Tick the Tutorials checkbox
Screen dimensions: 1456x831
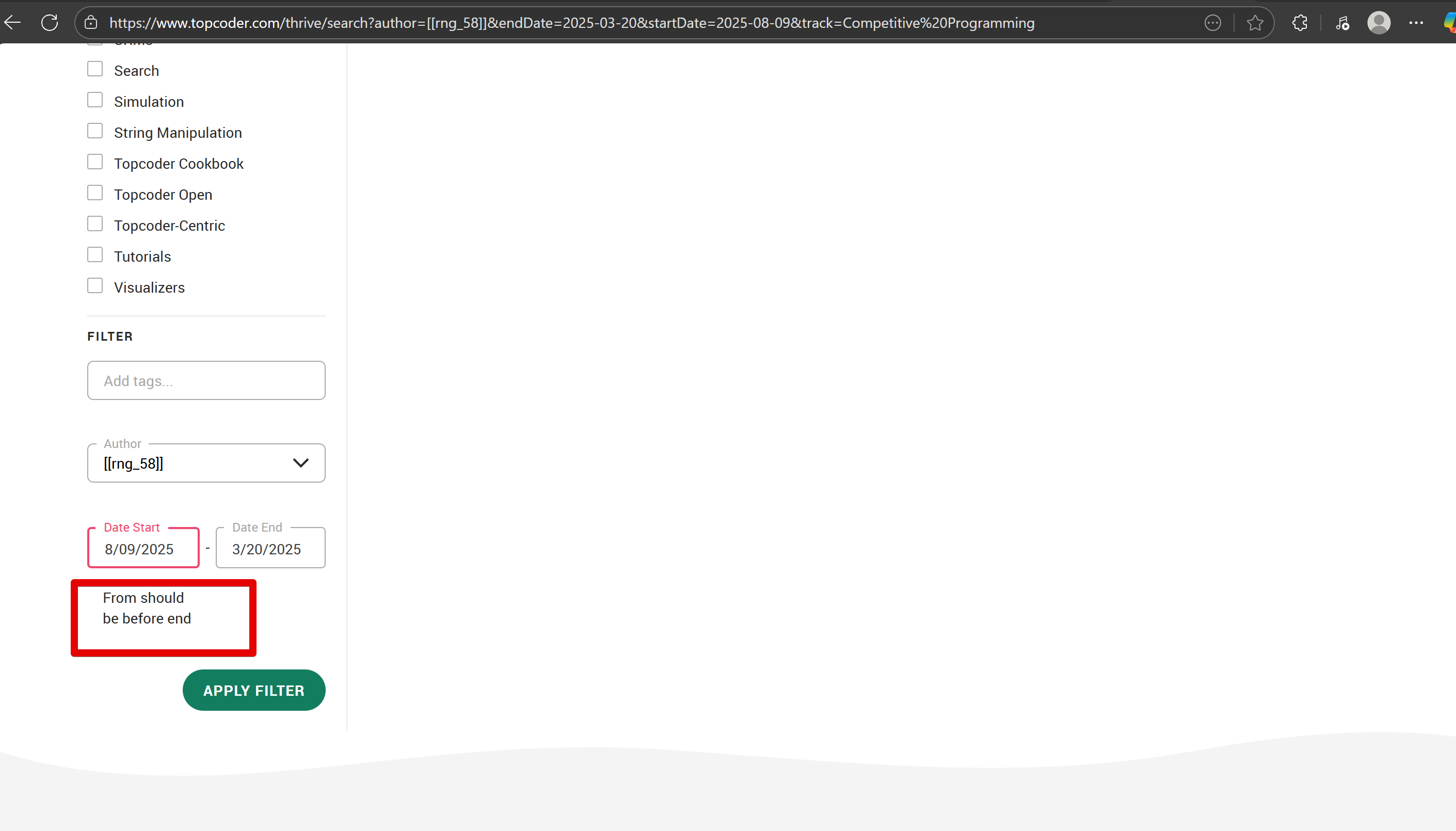click(94, 255)
